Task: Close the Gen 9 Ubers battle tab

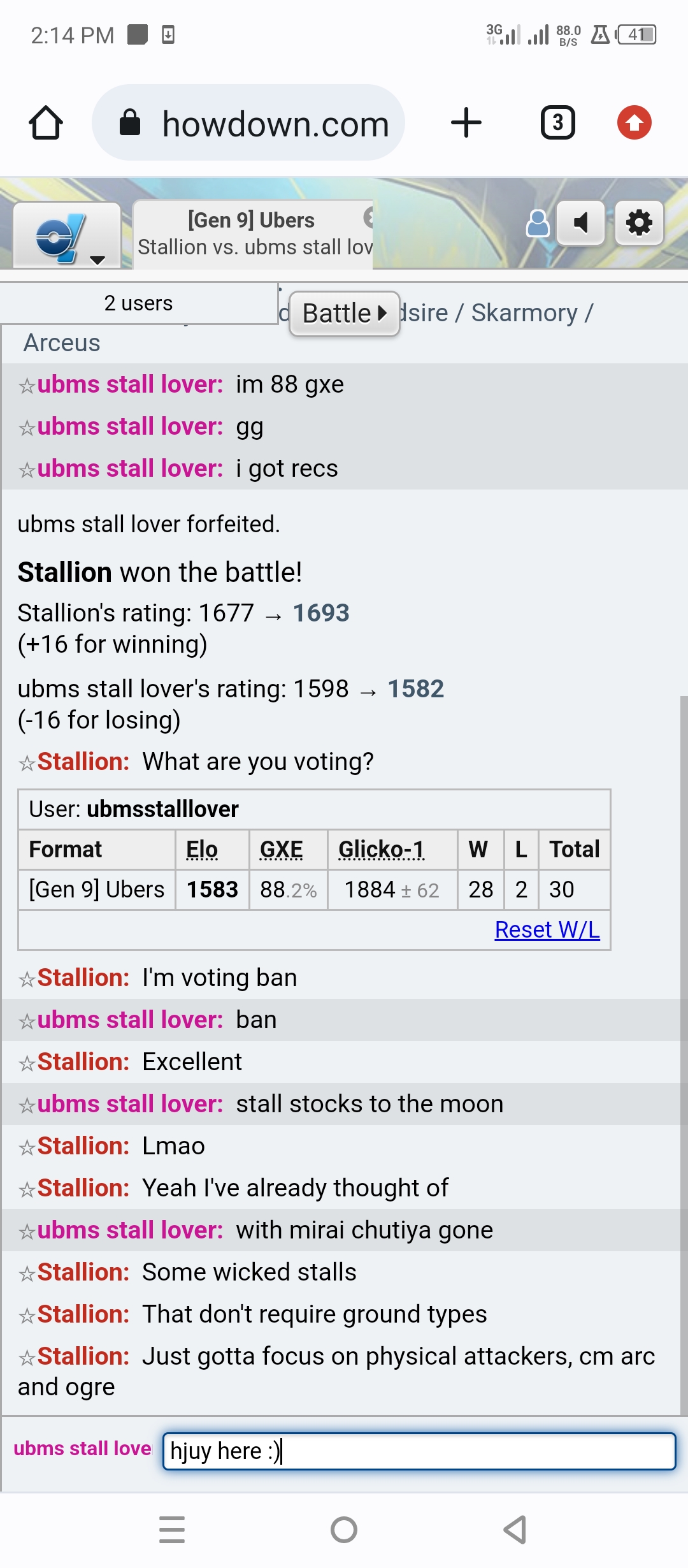Action: tap(368, 218)
